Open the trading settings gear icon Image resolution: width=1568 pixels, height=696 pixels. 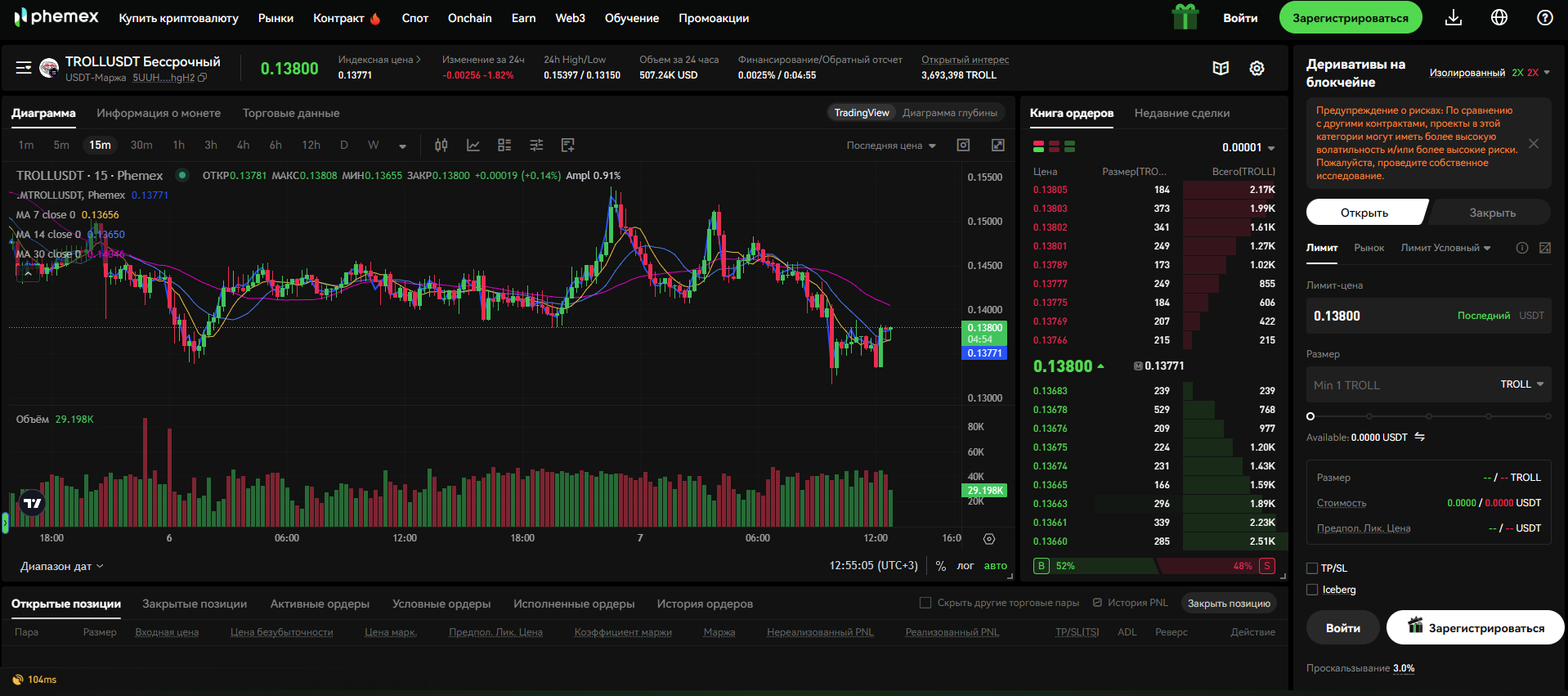1257,69
